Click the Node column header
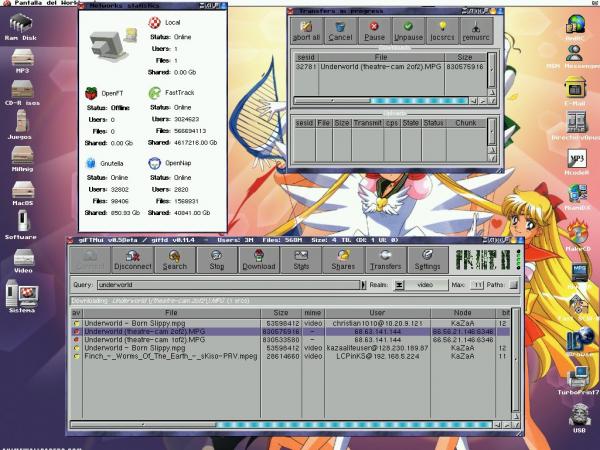600x450 pixels. (463, 313)
